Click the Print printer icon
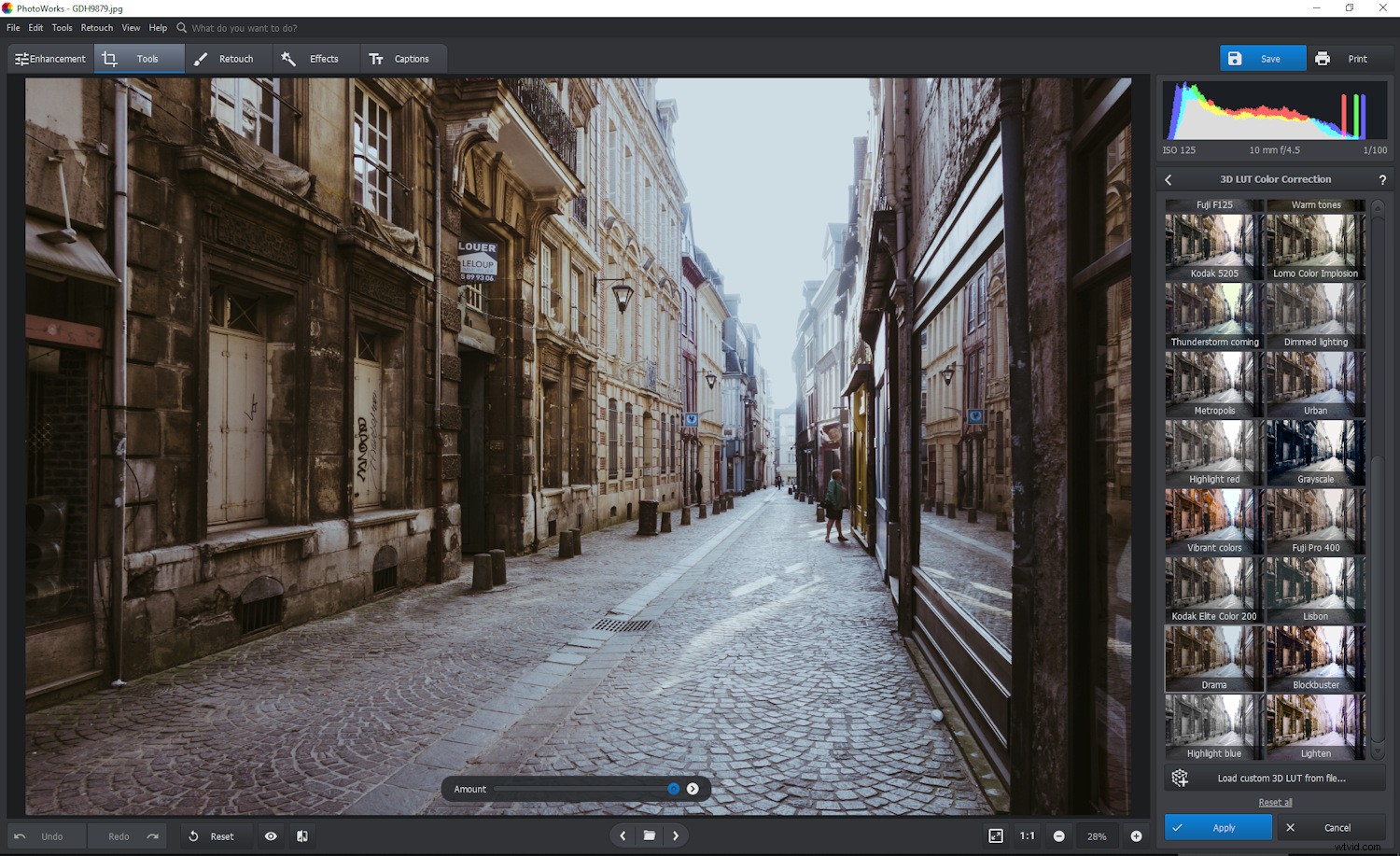 1323,58
